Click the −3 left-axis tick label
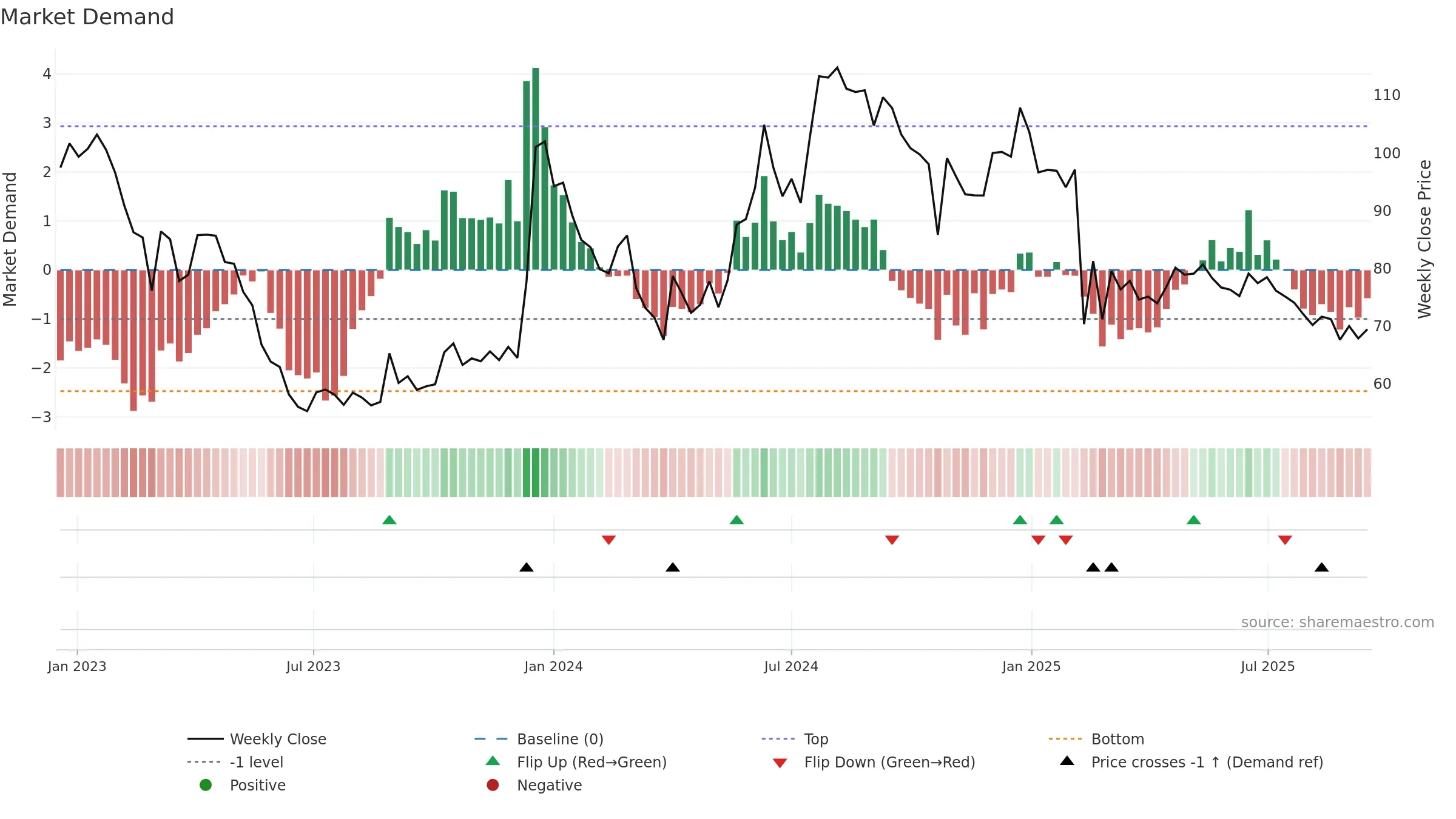Image resolution: width=1456 pixels, height=819 pixels. click(41, 417)
